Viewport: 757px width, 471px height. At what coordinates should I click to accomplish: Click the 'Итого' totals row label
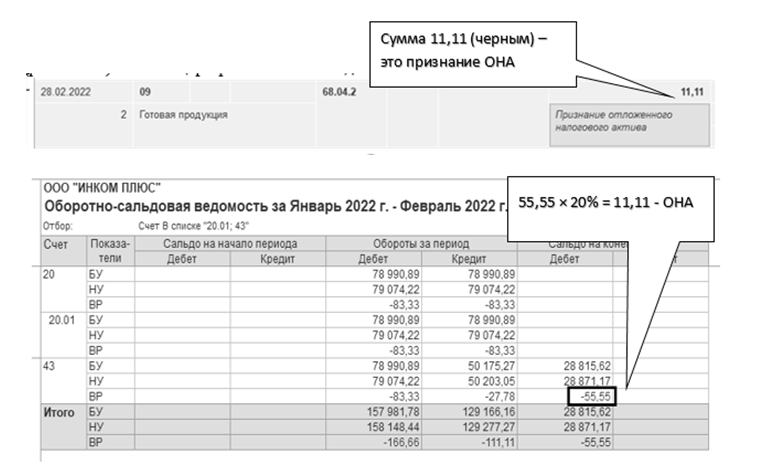[x=59, y=413]
